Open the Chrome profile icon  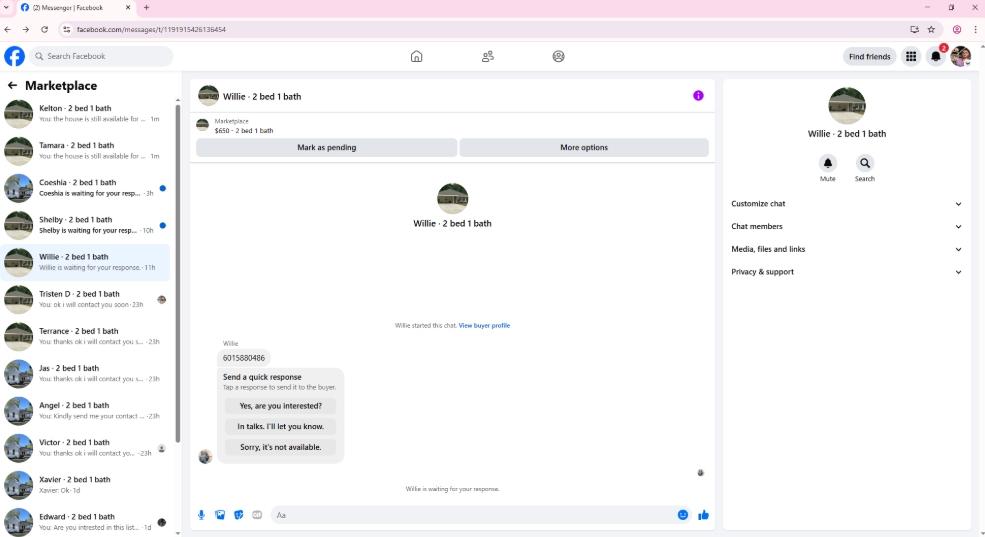pos(957,30)
